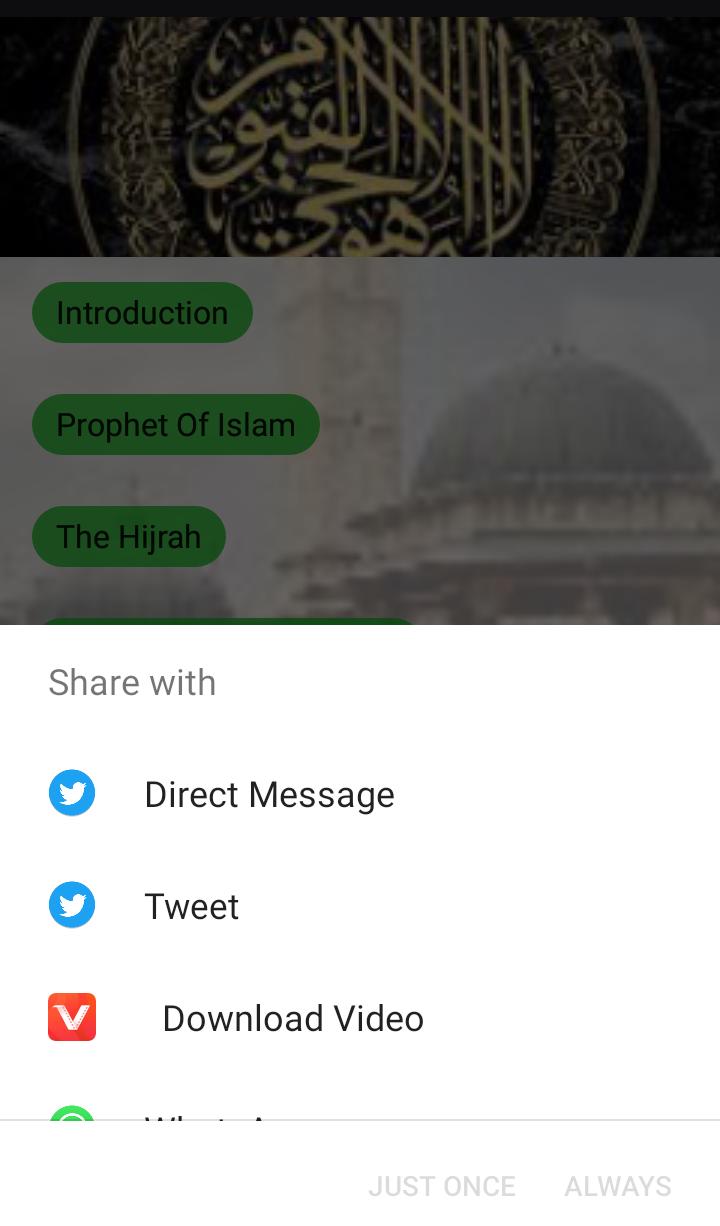Open the Introduction chapter

142,313
